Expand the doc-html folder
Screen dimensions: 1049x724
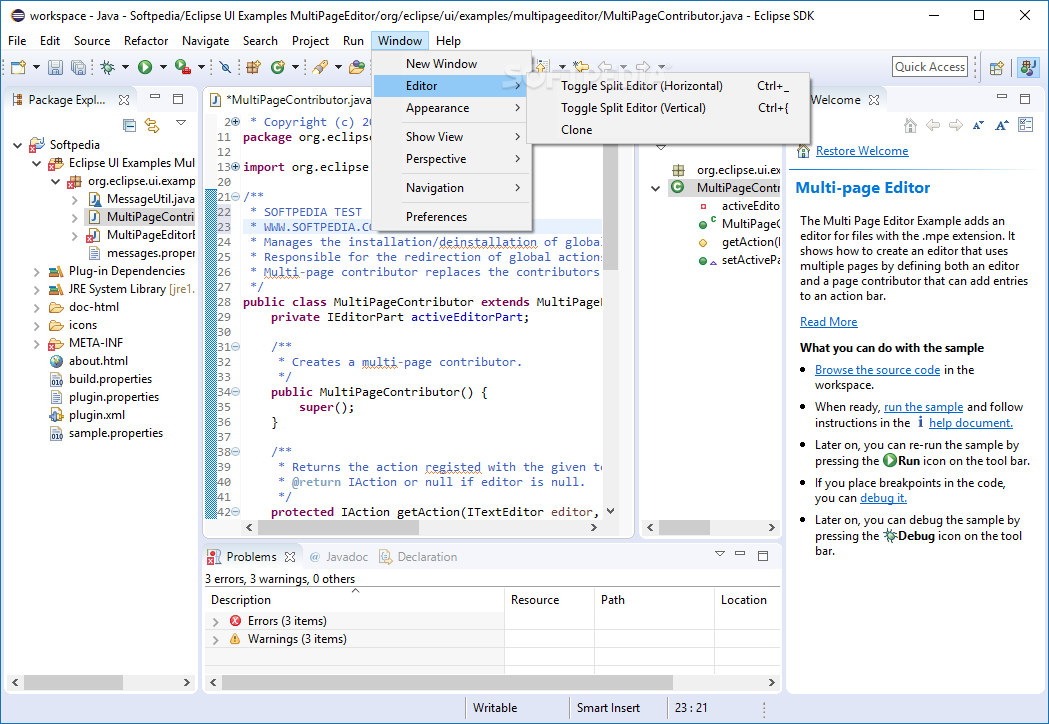tap(37, 308)
